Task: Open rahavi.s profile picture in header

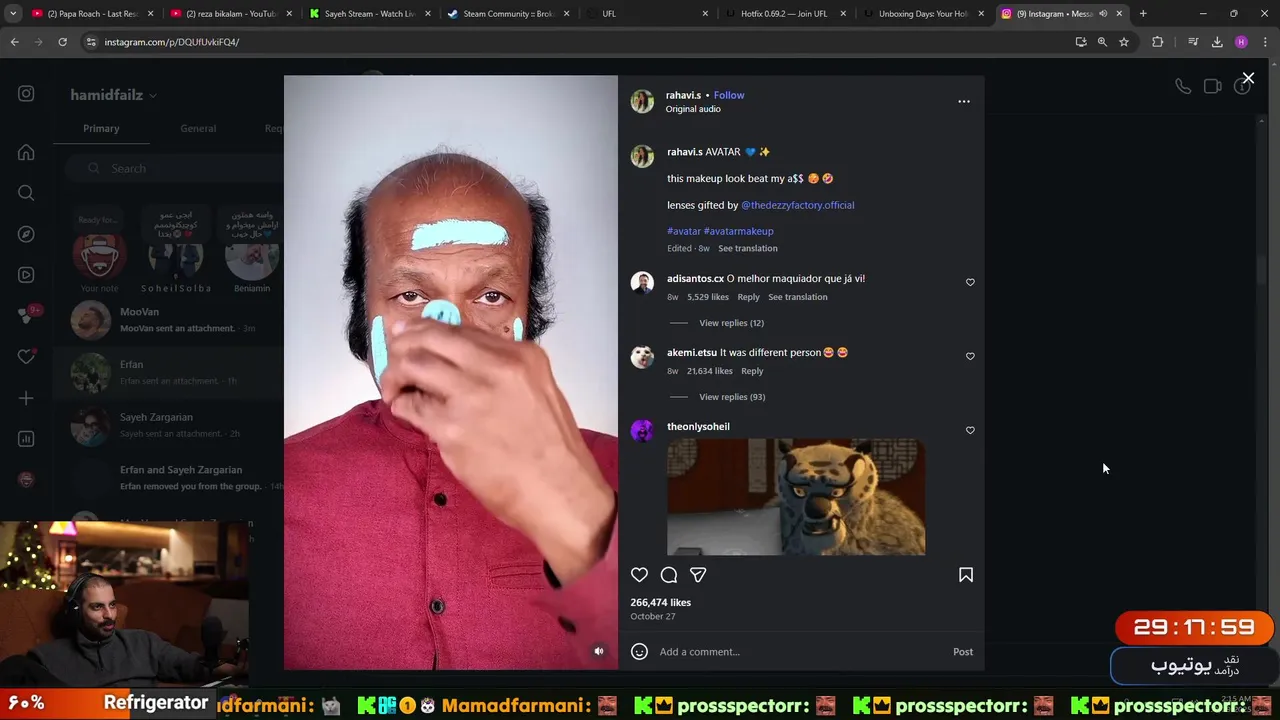Action: pos(642,101)
